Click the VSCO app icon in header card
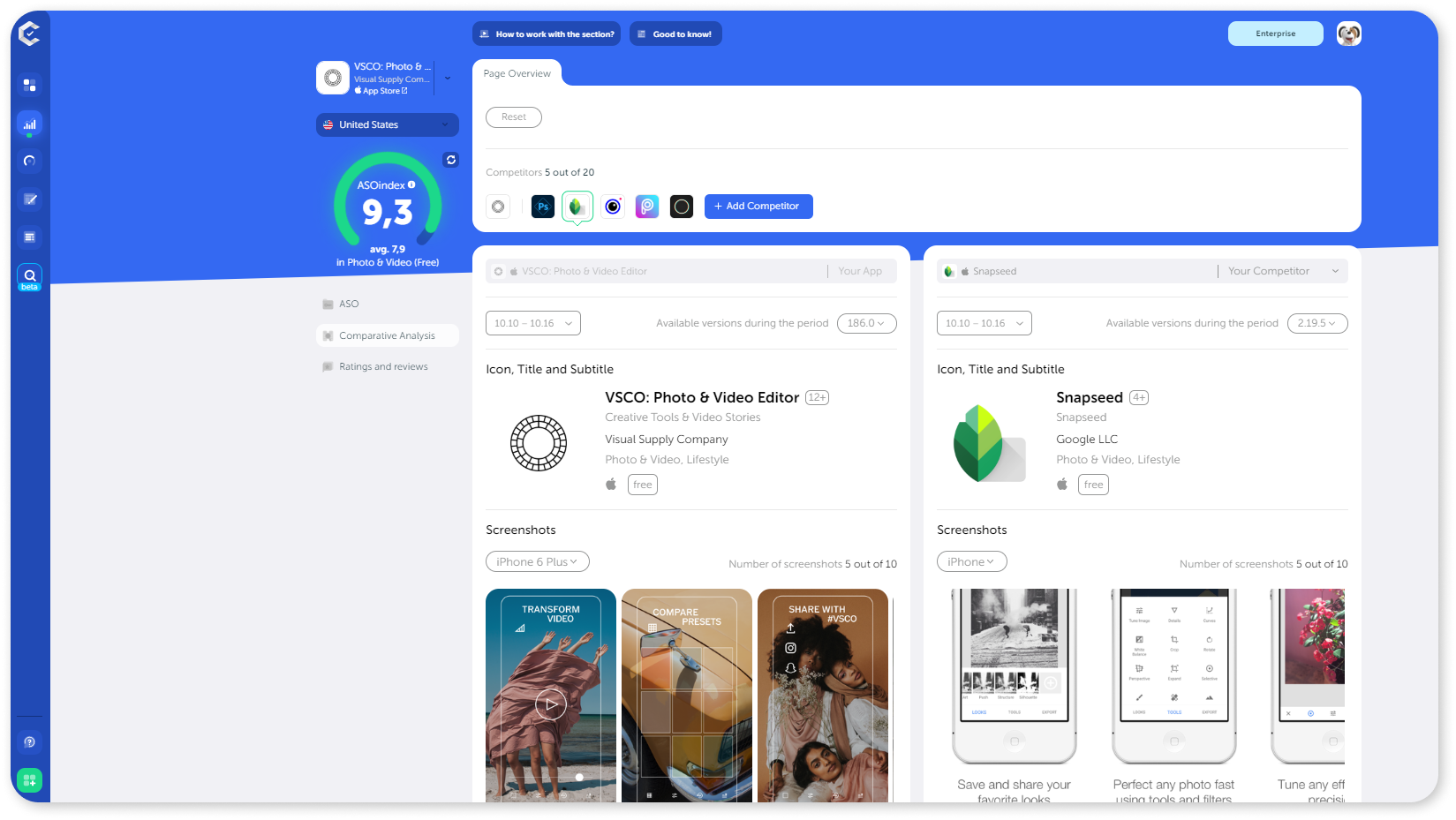The image size is (1456, 820). [x=333, y=78]
